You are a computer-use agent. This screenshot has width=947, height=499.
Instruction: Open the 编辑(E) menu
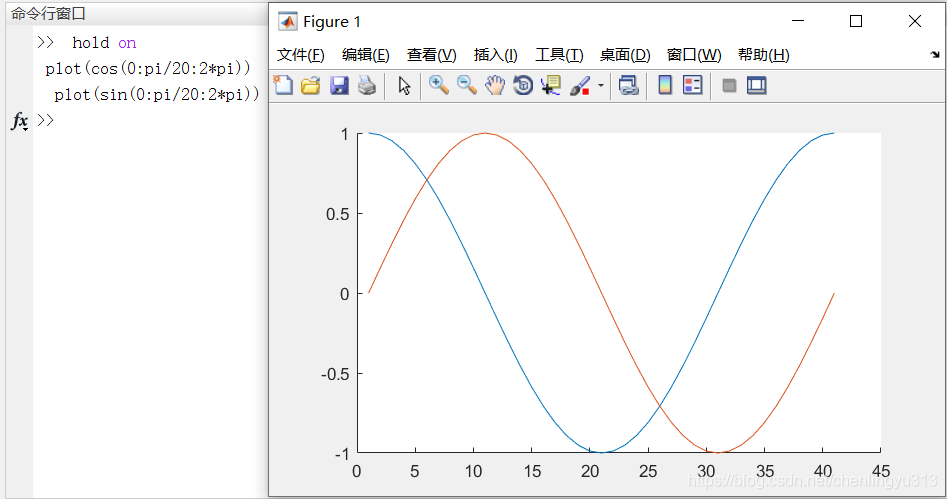coord(365,55)
